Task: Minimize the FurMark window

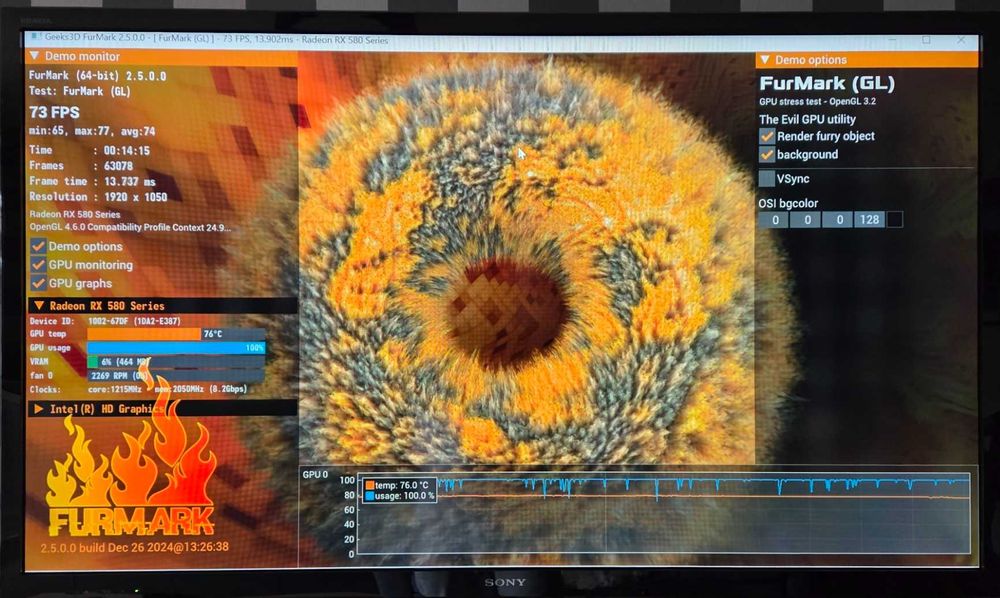Action: coord(892,40)
